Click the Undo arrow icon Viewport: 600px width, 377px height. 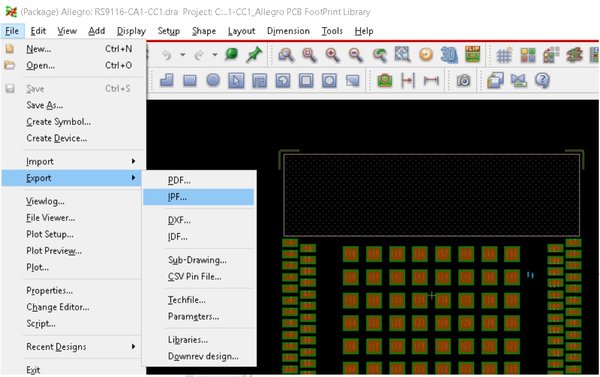tap(167, 55)
